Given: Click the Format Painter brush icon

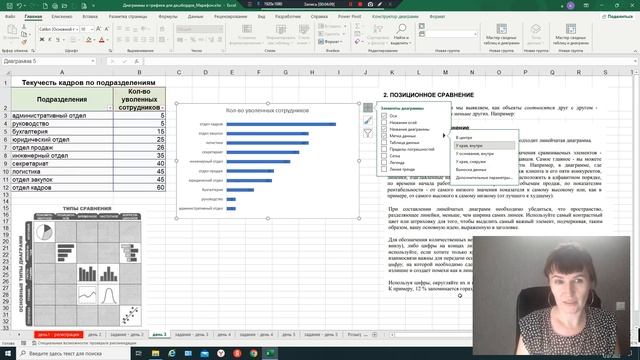Looking at the screenshot, I should (24, 42).
